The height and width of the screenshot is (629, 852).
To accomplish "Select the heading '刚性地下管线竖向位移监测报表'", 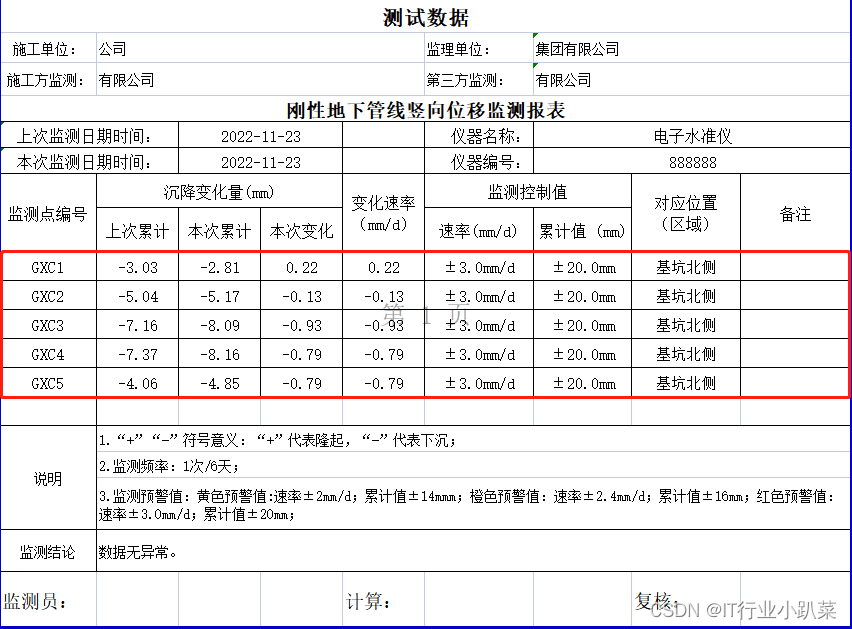I will pyautogui.click(x=425, y=110).
